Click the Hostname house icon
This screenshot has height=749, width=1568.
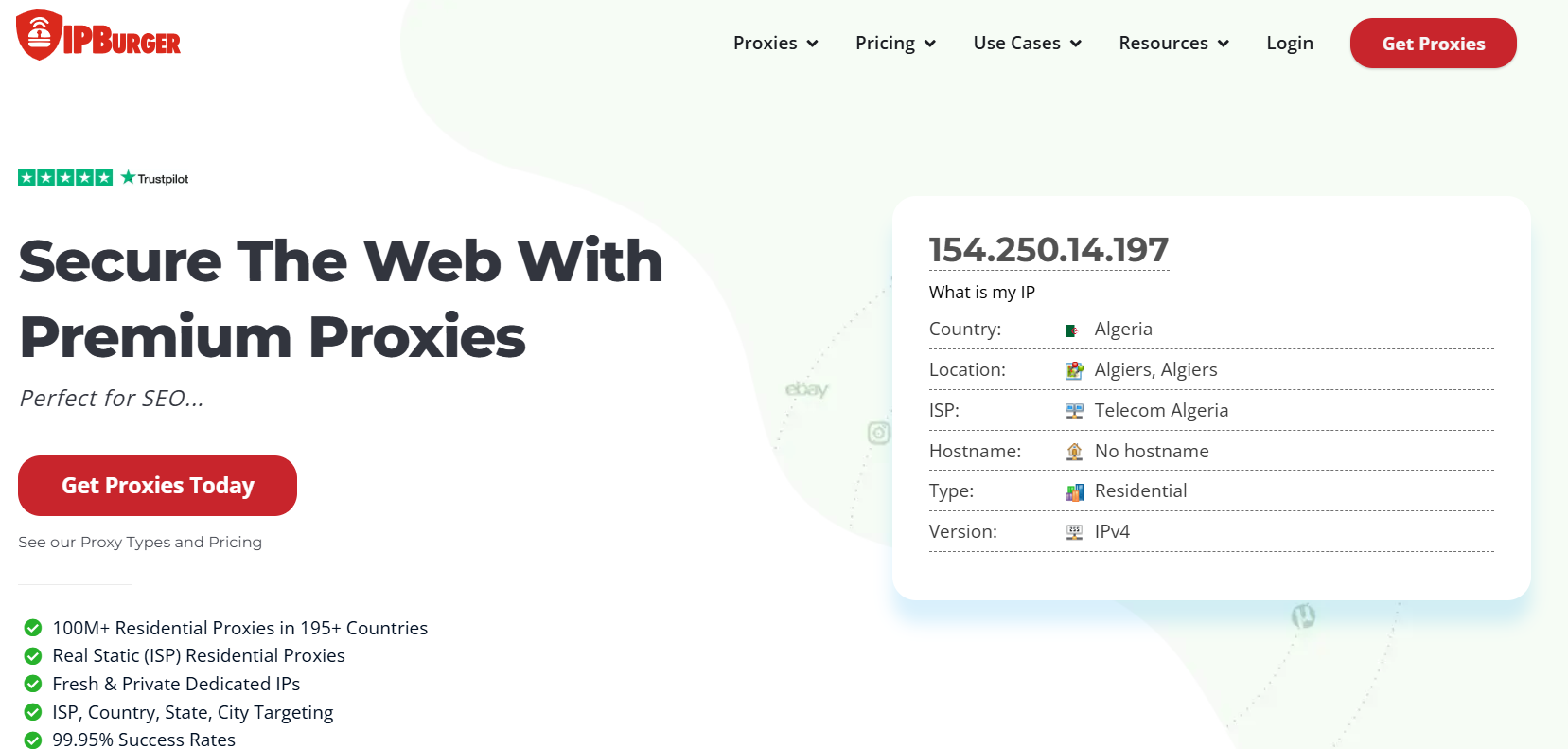[x=1074, y=452]
